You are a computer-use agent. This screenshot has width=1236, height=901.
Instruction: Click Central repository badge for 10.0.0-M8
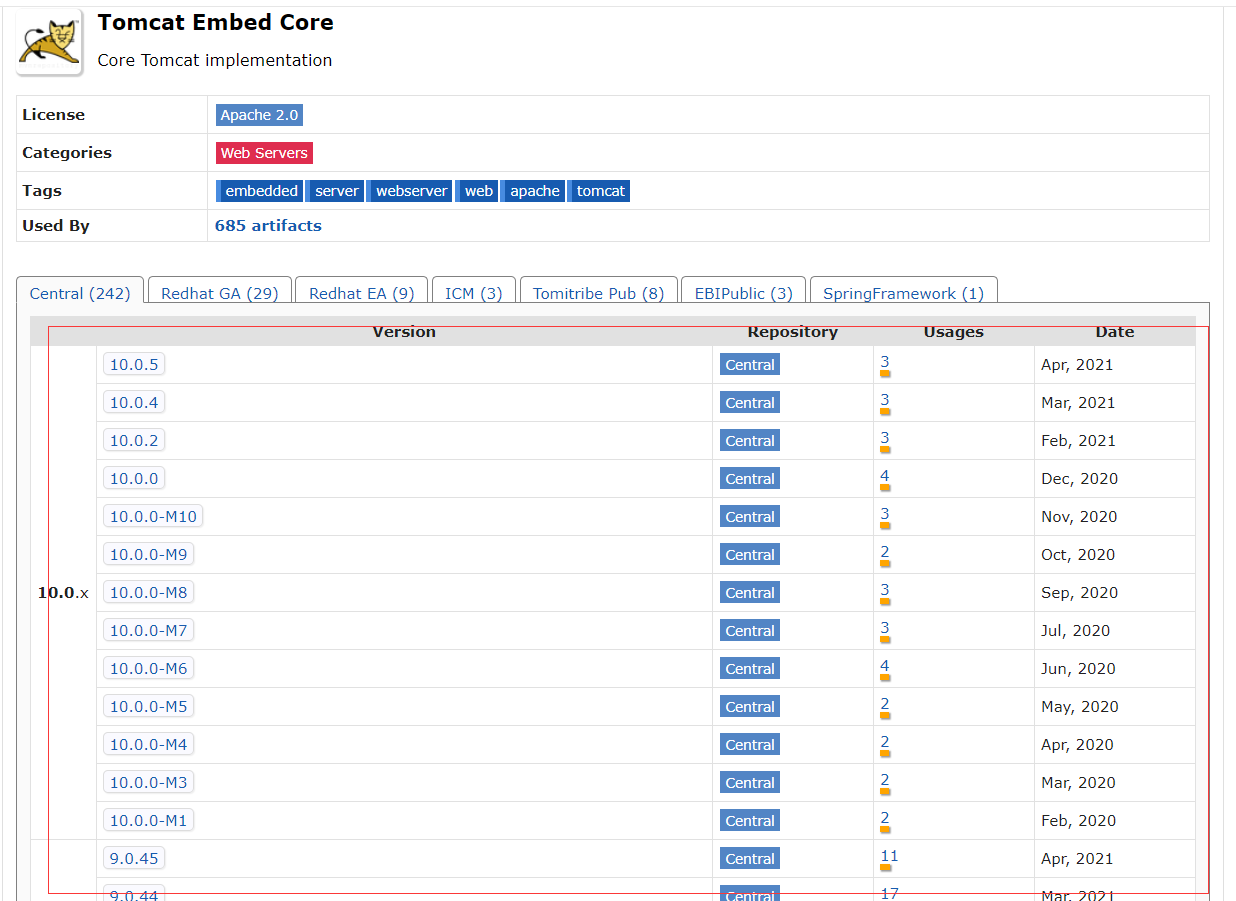click(750, 593)
